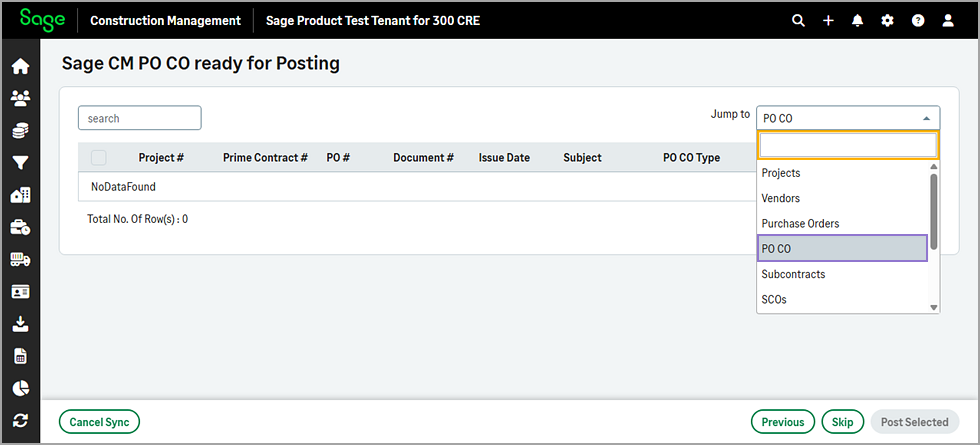Select Projects in Jump to list

coord(842,172)
